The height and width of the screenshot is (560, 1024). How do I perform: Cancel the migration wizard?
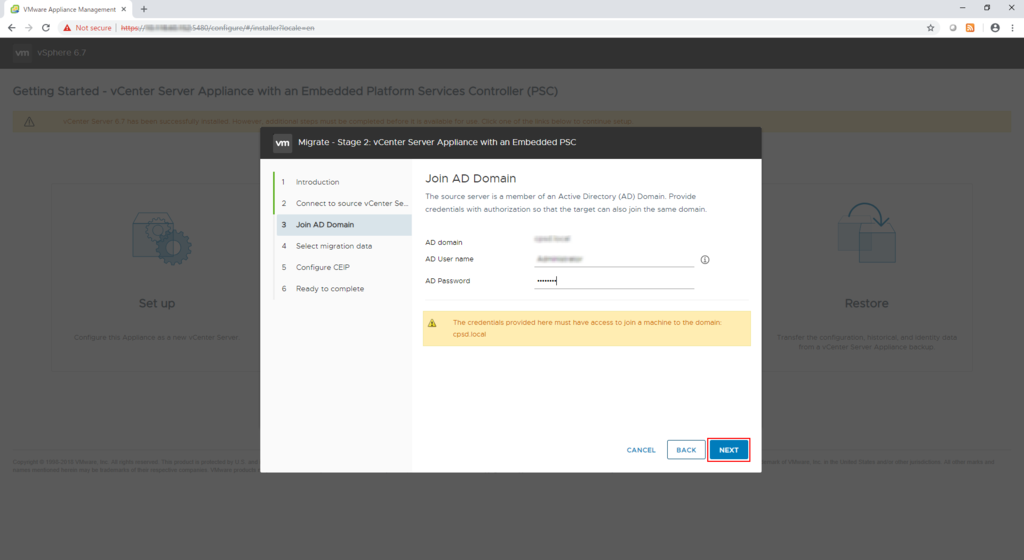pos(641,450)
